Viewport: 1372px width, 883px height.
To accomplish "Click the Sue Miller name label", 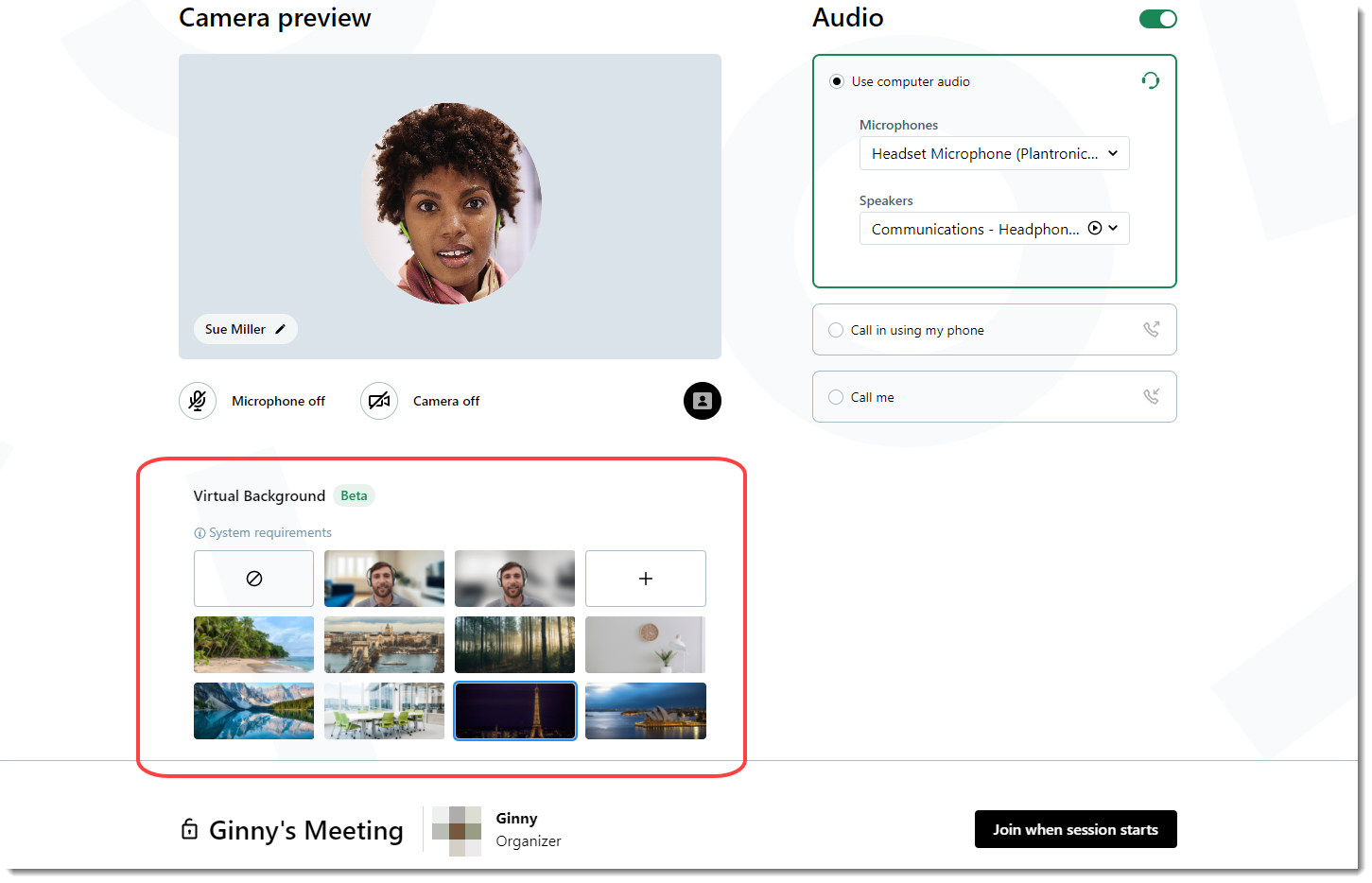I will (x=235, y=329).
